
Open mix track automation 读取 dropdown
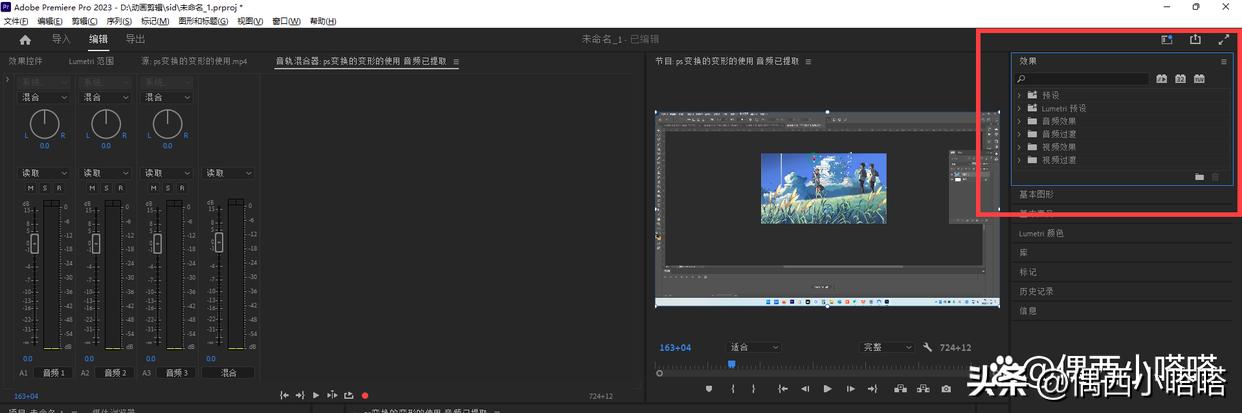pos(228,173)
